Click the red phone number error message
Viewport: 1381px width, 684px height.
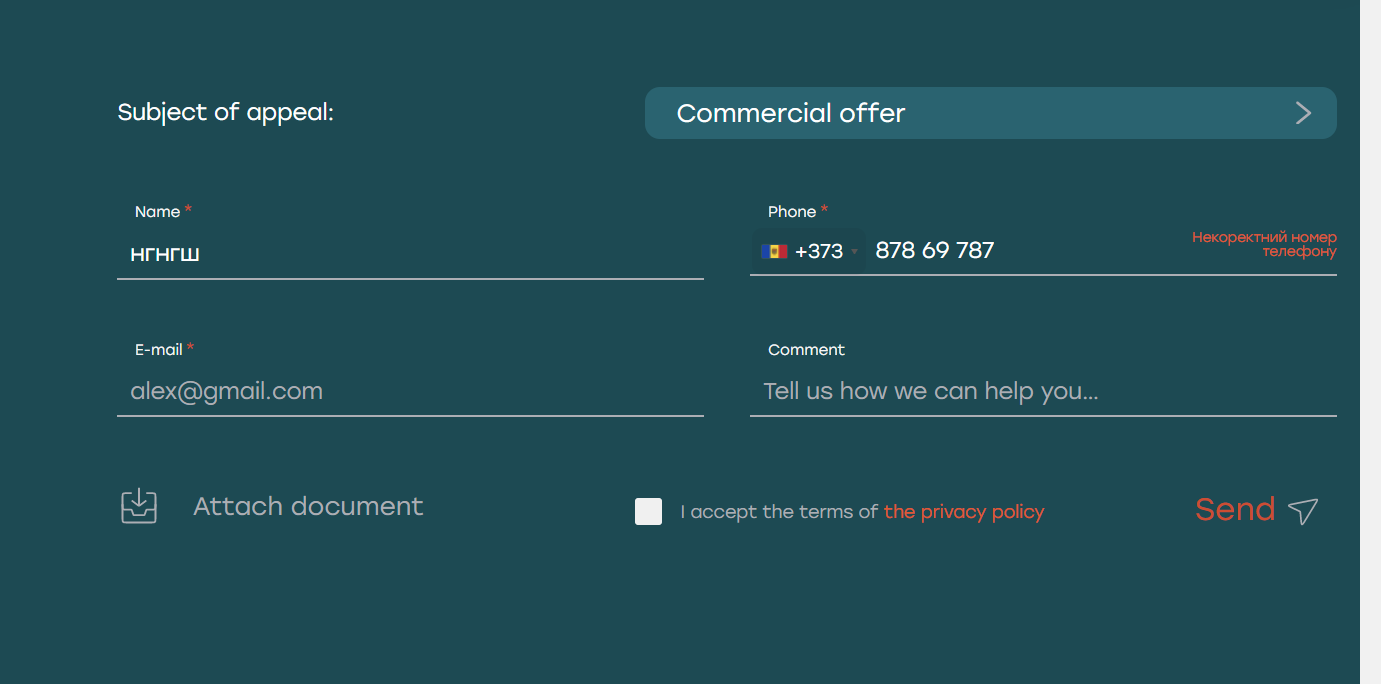pyautogui.click(x=1264, y=244)
